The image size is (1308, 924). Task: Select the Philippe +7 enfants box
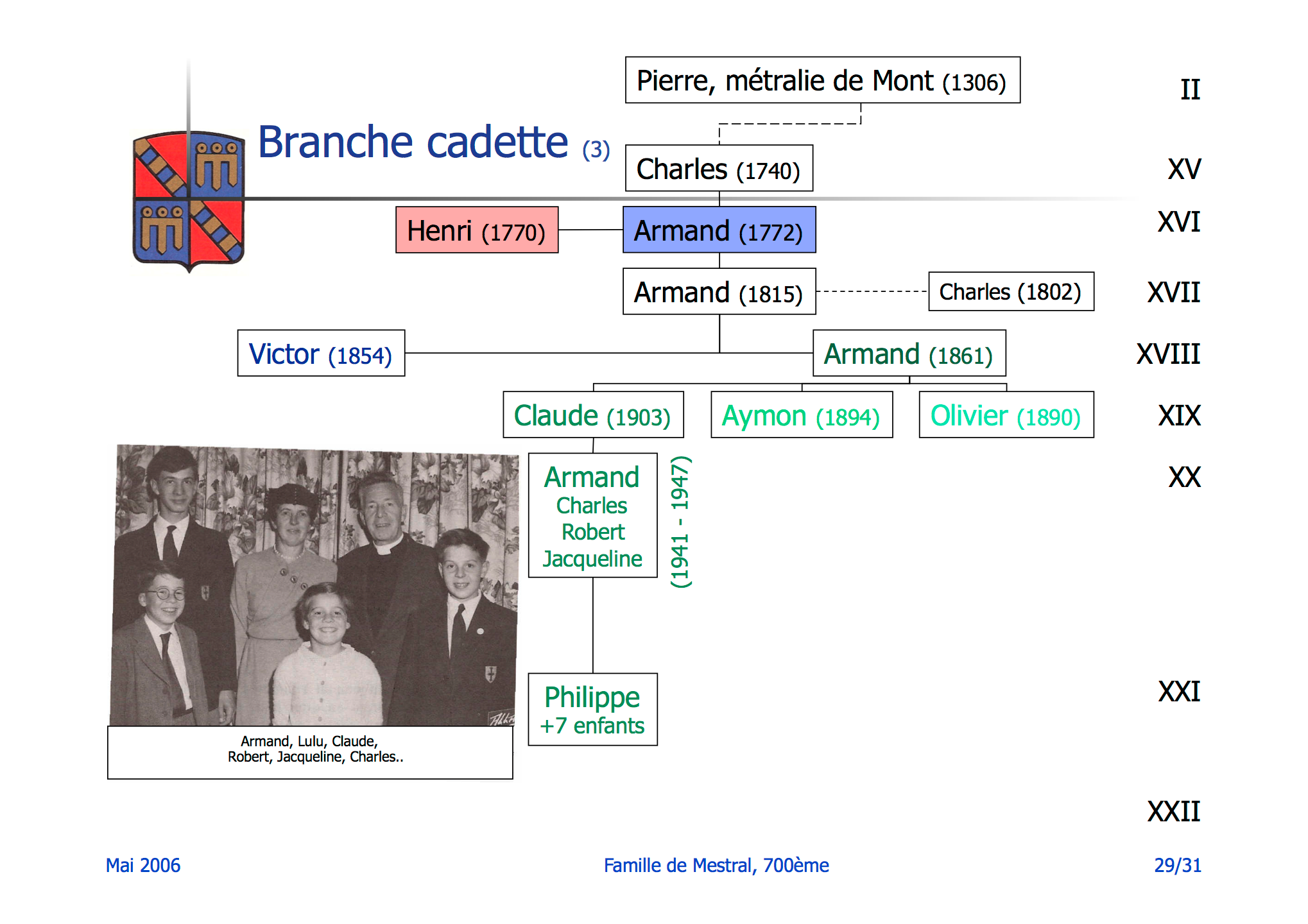click(592, 710)
